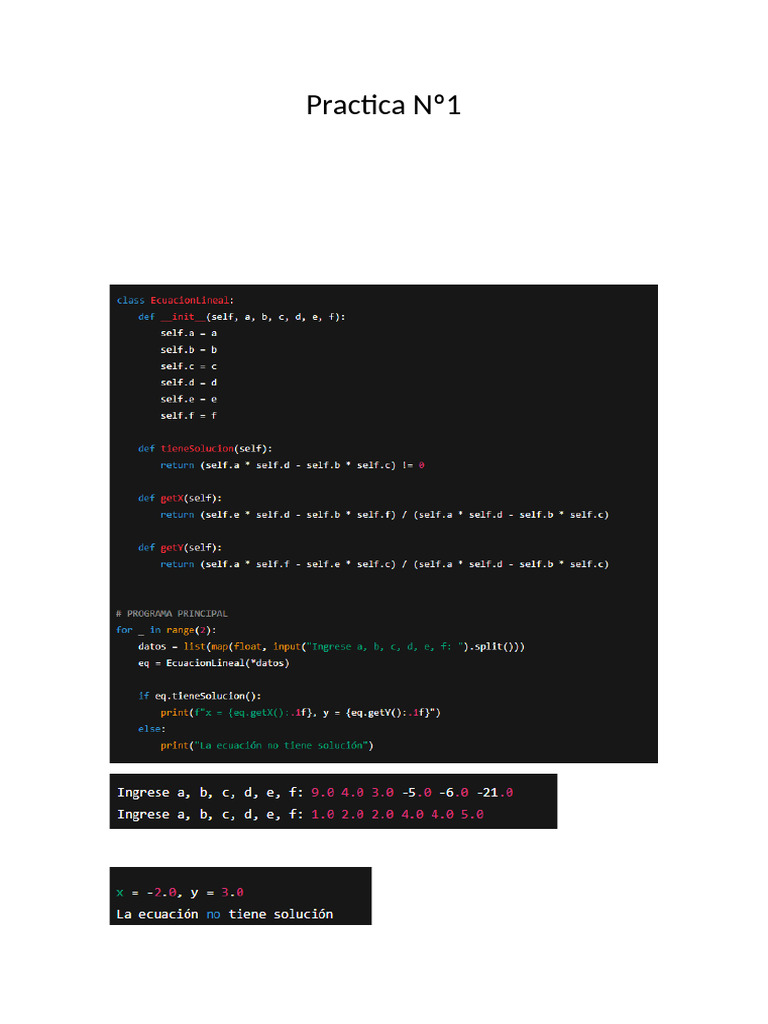Select the 'def __init__' method line
Image resolution: width=768 pixels, height=1024 pixels.
pos(242,317)
